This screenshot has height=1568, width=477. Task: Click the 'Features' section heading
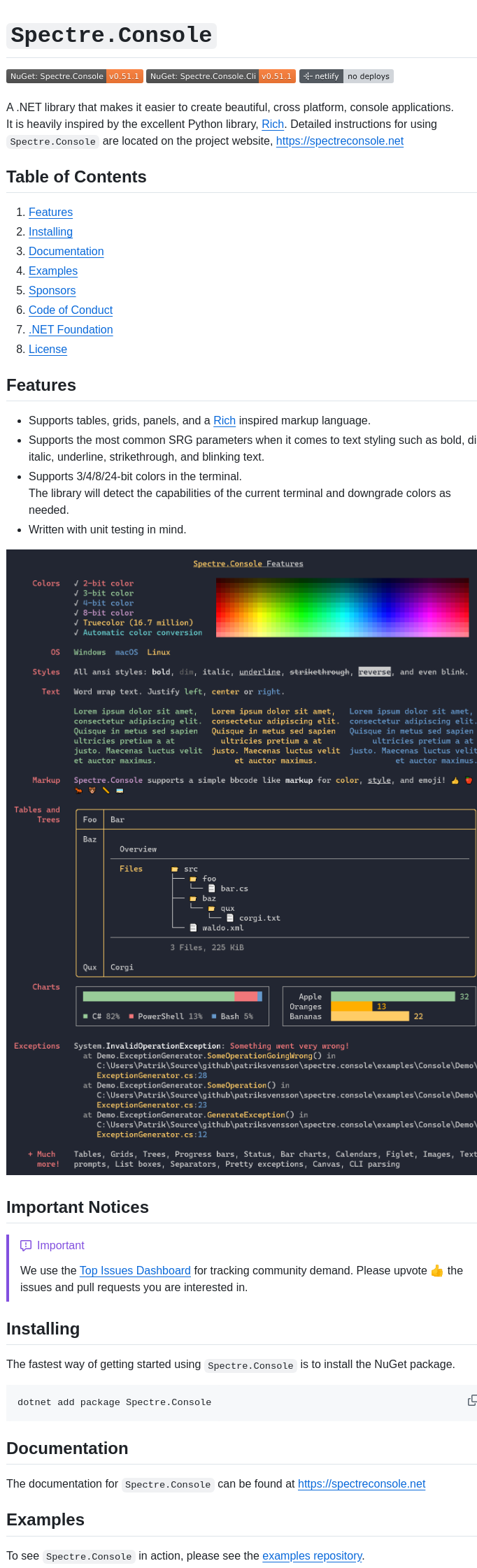point(41,385)
